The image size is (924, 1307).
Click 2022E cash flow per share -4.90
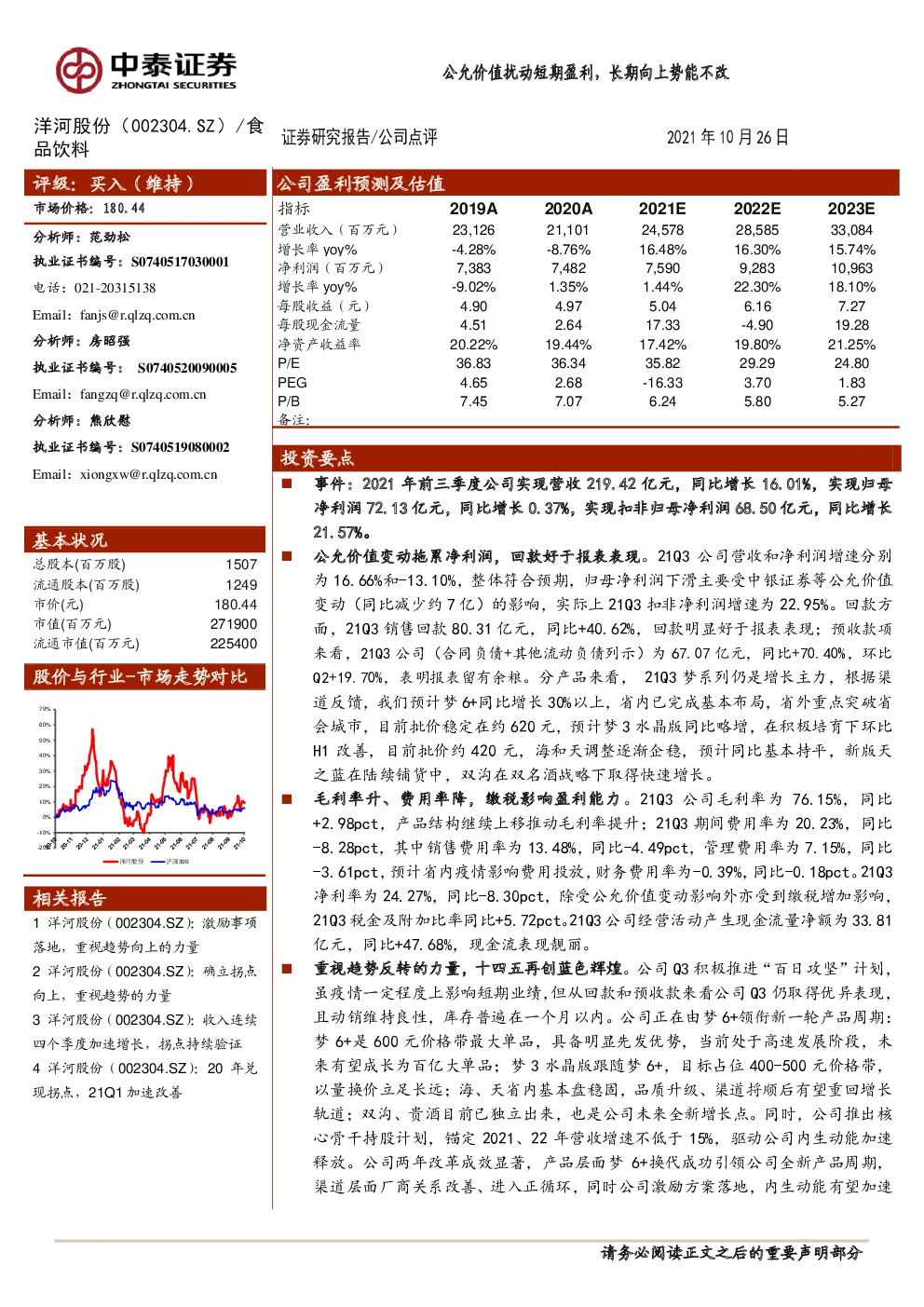[x=757, y=325]
